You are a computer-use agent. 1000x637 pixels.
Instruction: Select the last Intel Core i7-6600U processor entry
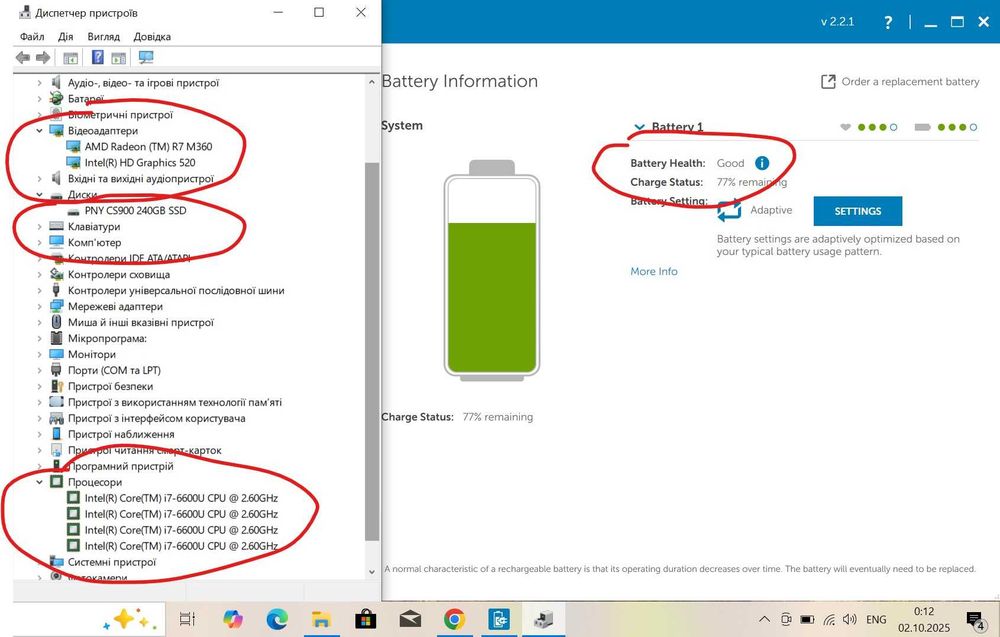[x=181, y=546]
